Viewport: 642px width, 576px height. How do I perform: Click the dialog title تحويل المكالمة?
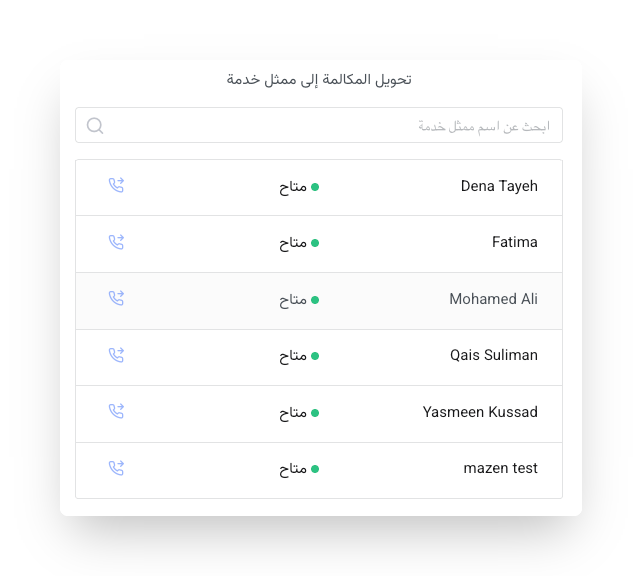click(319, 80)
